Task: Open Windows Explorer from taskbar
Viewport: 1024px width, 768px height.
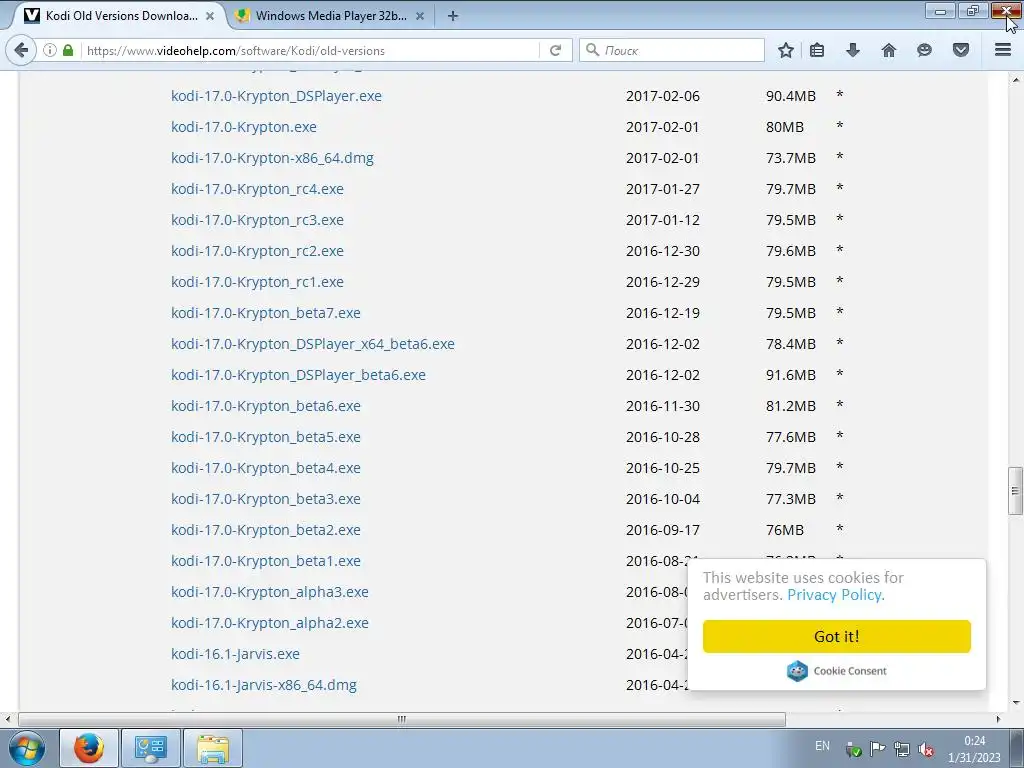Action: 213,748
